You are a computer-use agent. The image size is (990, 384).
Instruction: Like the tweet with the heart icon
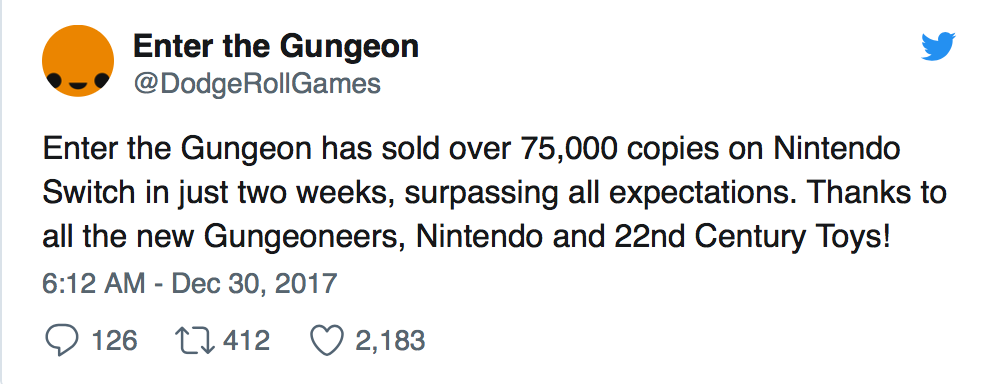(327, 341)
